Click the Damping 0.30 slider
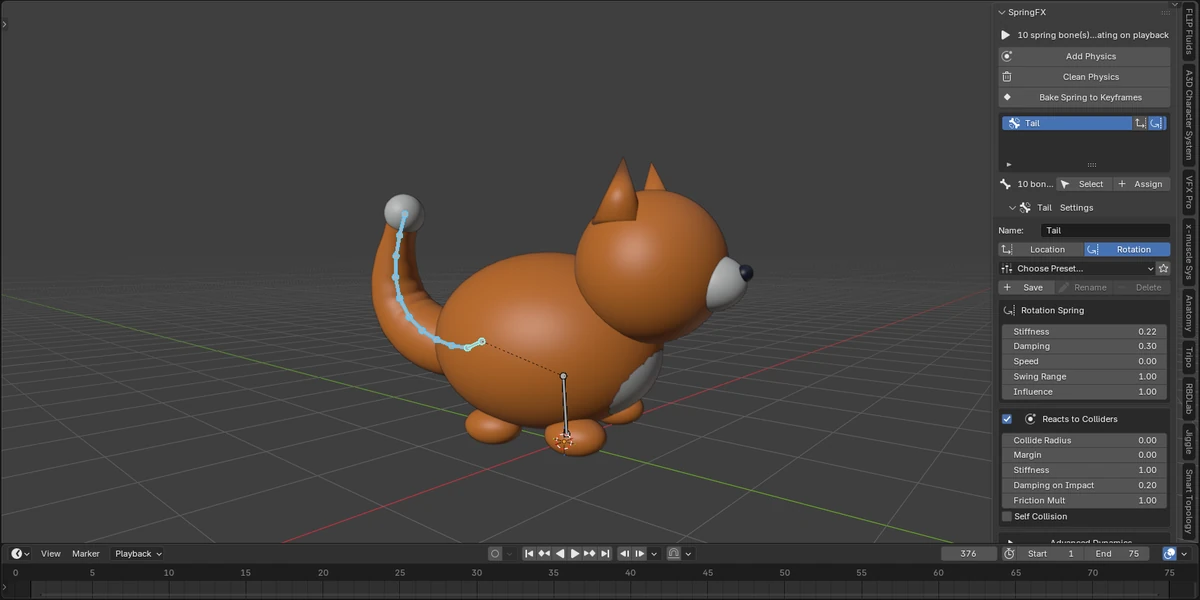Screen dimensions: 1200x600 tap(1084, 346)
